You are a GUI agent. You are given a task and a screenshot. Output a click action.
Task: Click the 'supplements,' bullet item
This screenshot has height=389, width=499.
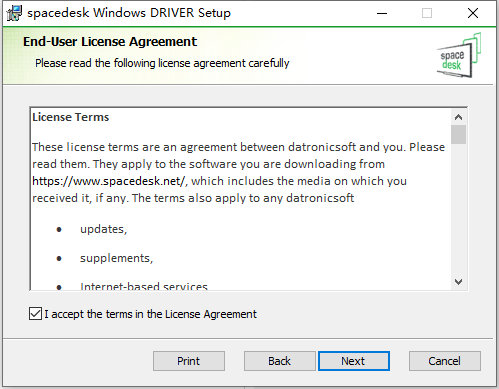[117, 258]
